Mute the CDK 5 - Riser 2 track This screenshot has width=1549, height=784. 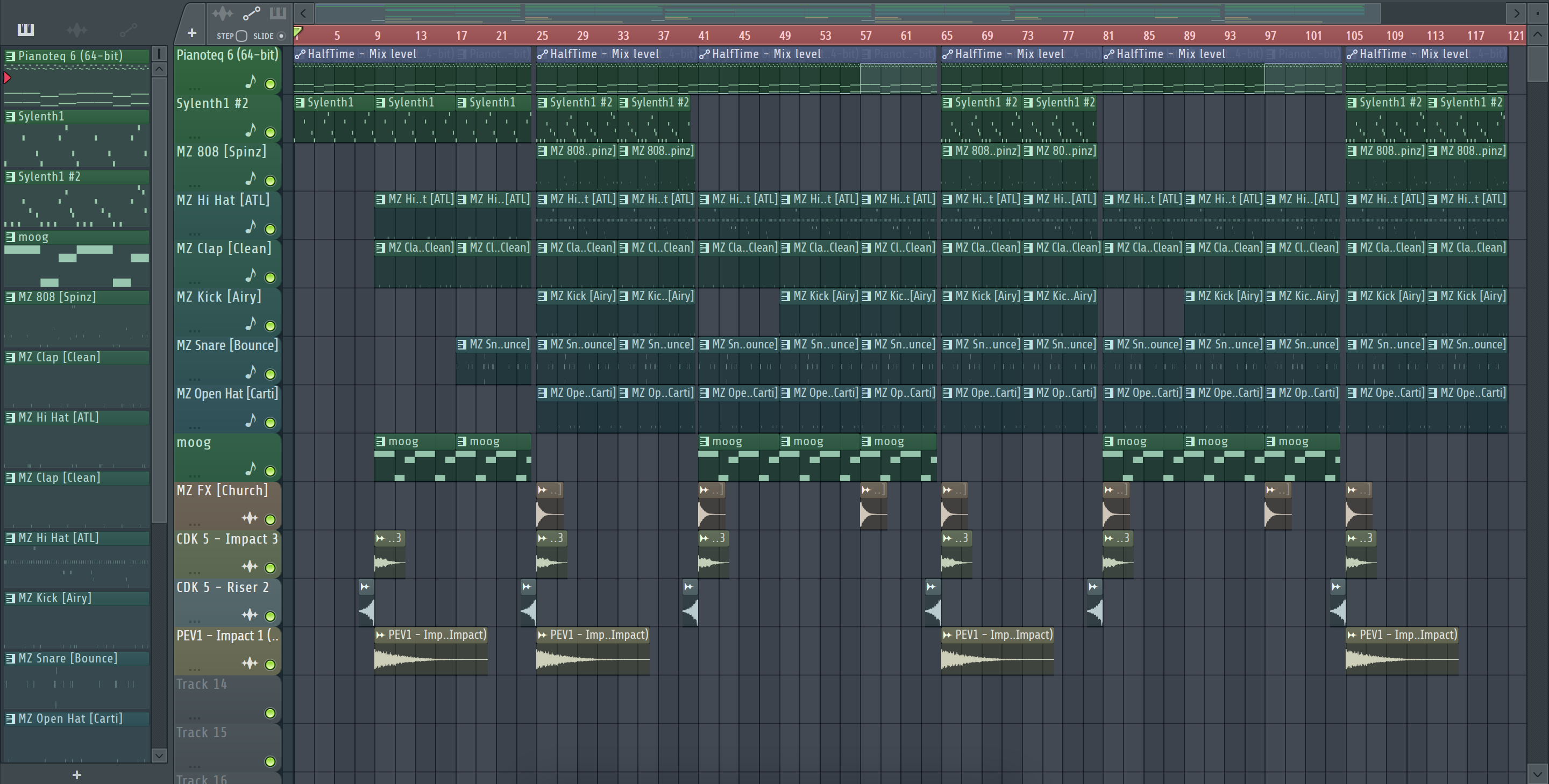tap(271, 616)
